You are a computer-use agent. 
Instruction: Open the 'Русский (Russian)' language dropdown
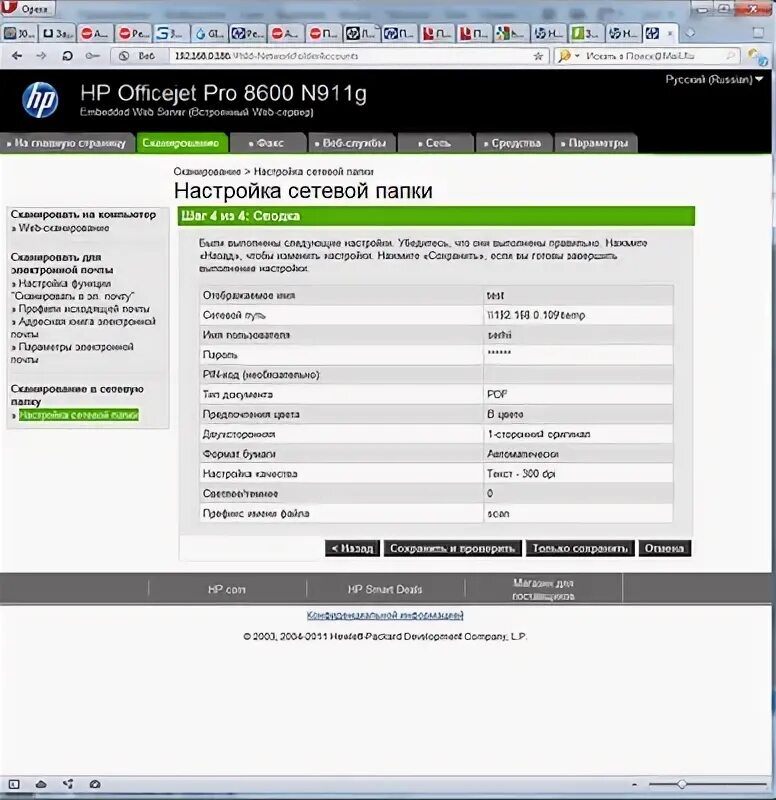pos(714,80)
